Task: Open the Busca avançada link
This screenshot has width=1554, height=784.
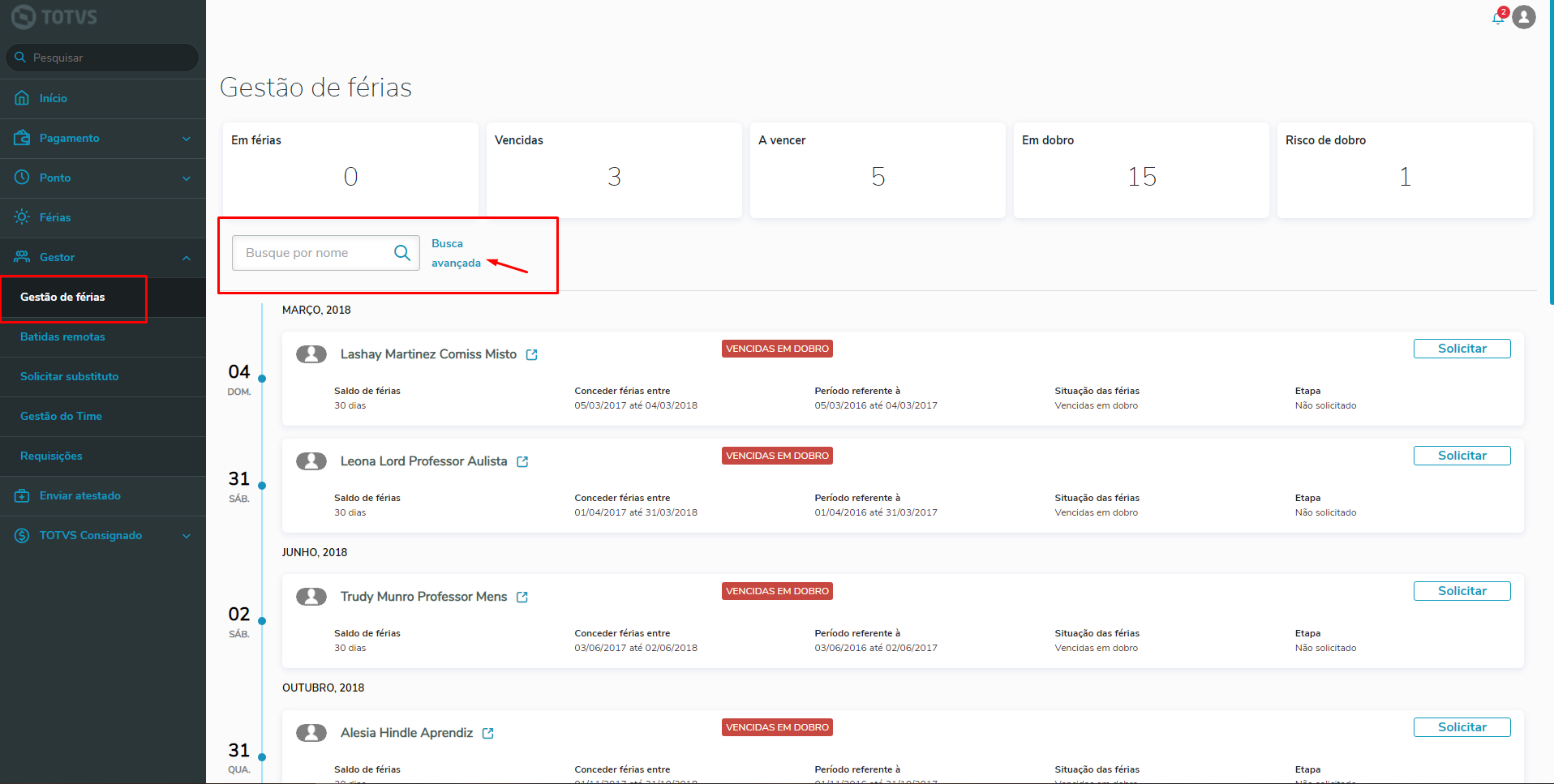Action: point(456,253)
